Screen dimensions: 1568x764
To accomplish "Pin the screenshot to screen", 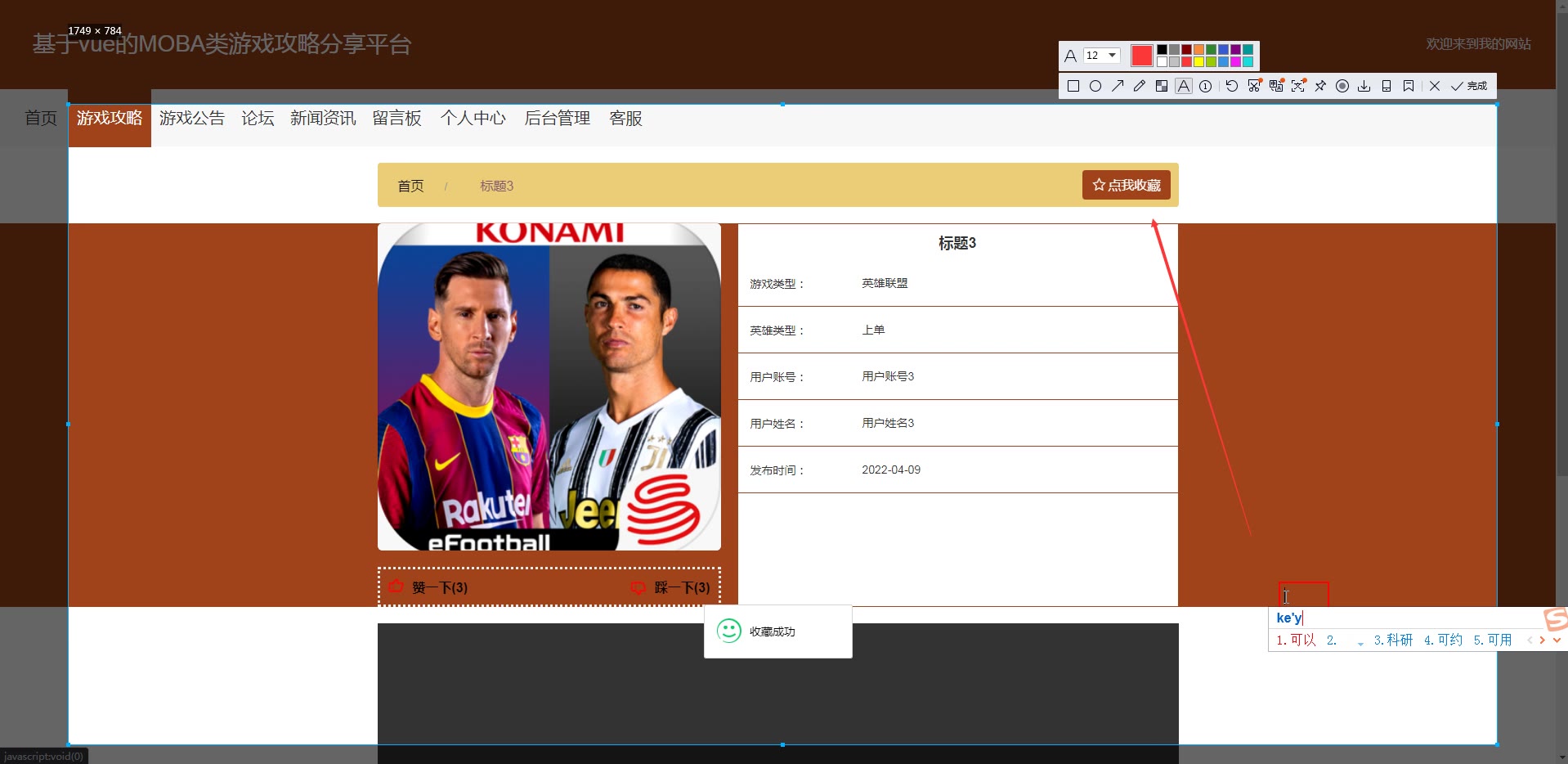I will 1320,86.
